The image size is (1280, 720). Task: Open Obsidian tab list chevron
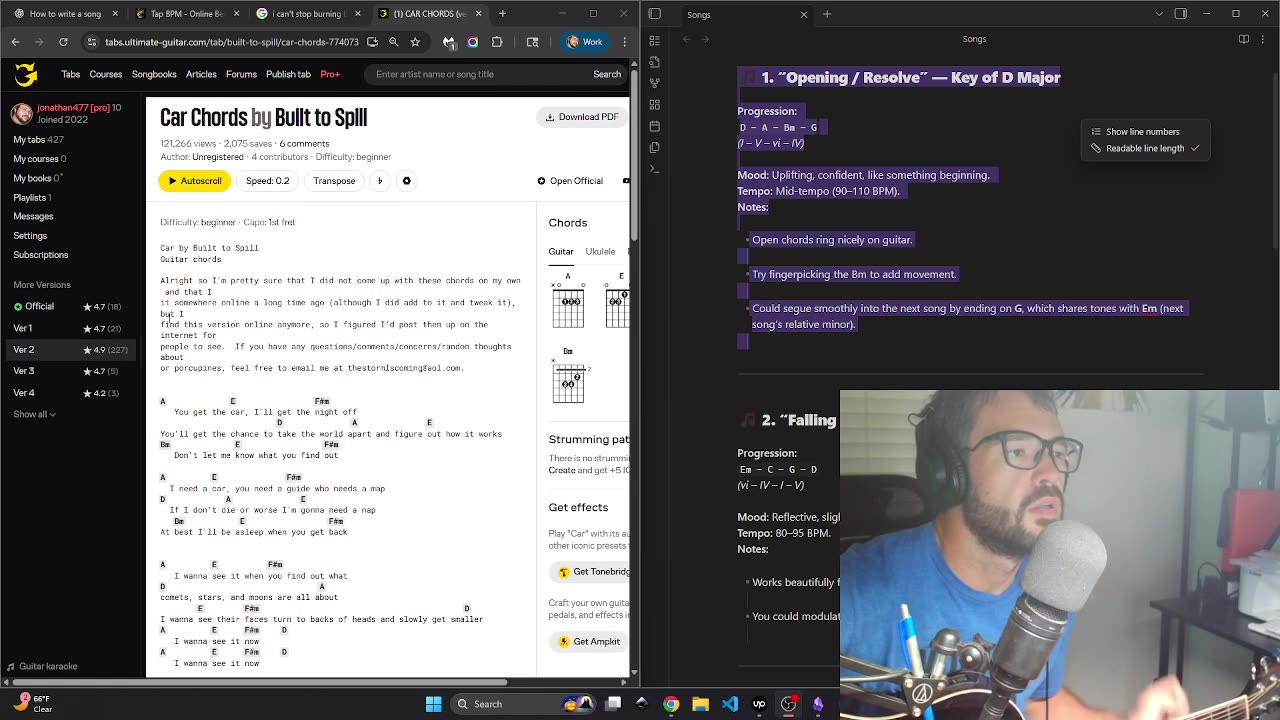[x=1159, y=14]
